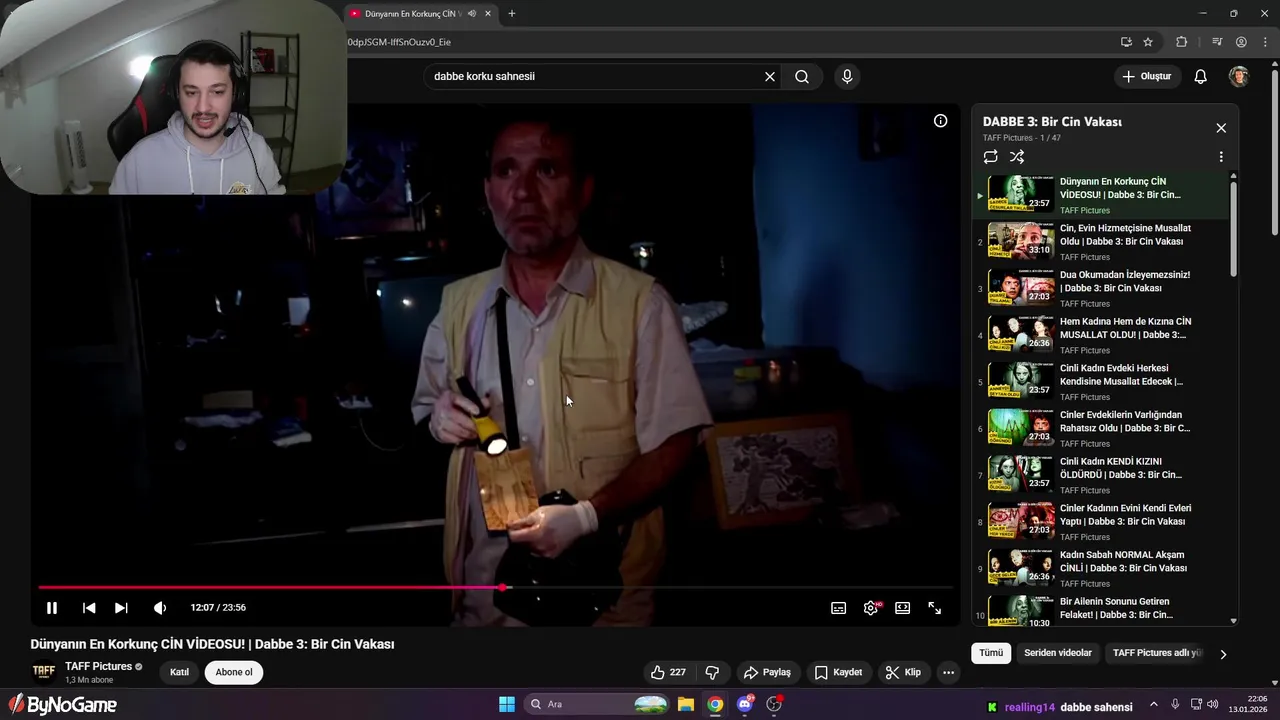The height and width of the screenshot is (720, 1280).
Task: Play 'Cinler Kadının Evini Kendi Evleri Yaptı'
Action: [x=1101, y=521]
